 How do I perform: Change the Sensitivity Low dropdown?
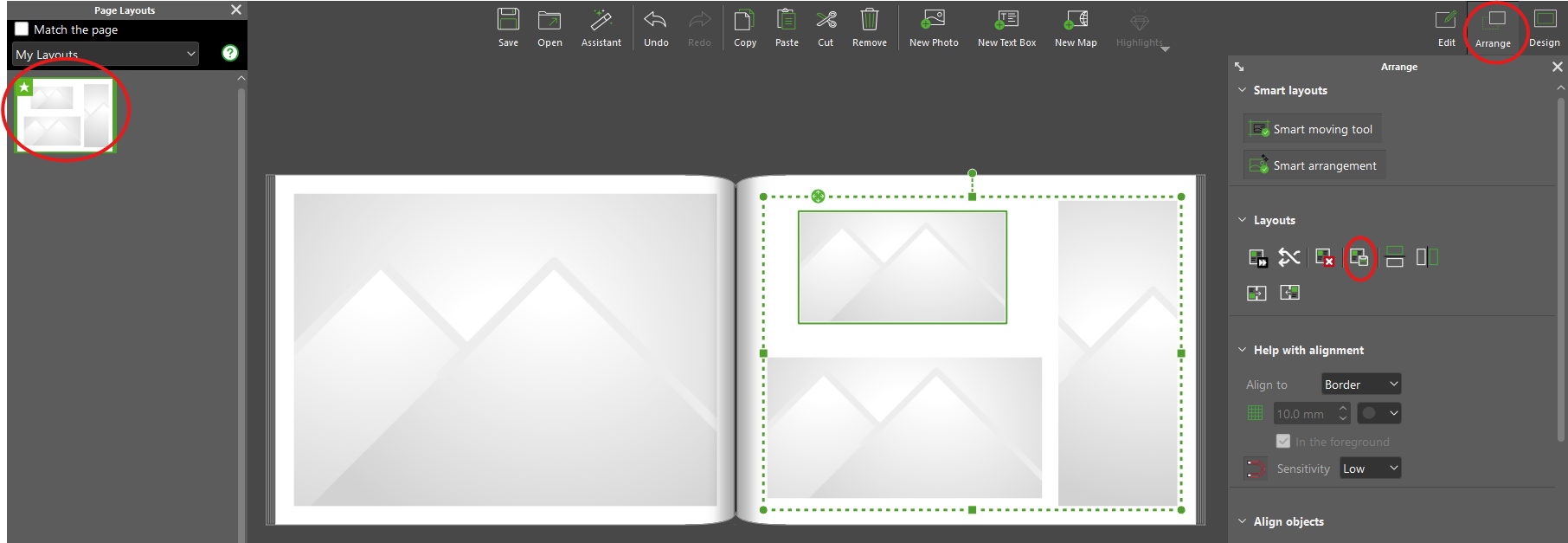click(1370, 469)
